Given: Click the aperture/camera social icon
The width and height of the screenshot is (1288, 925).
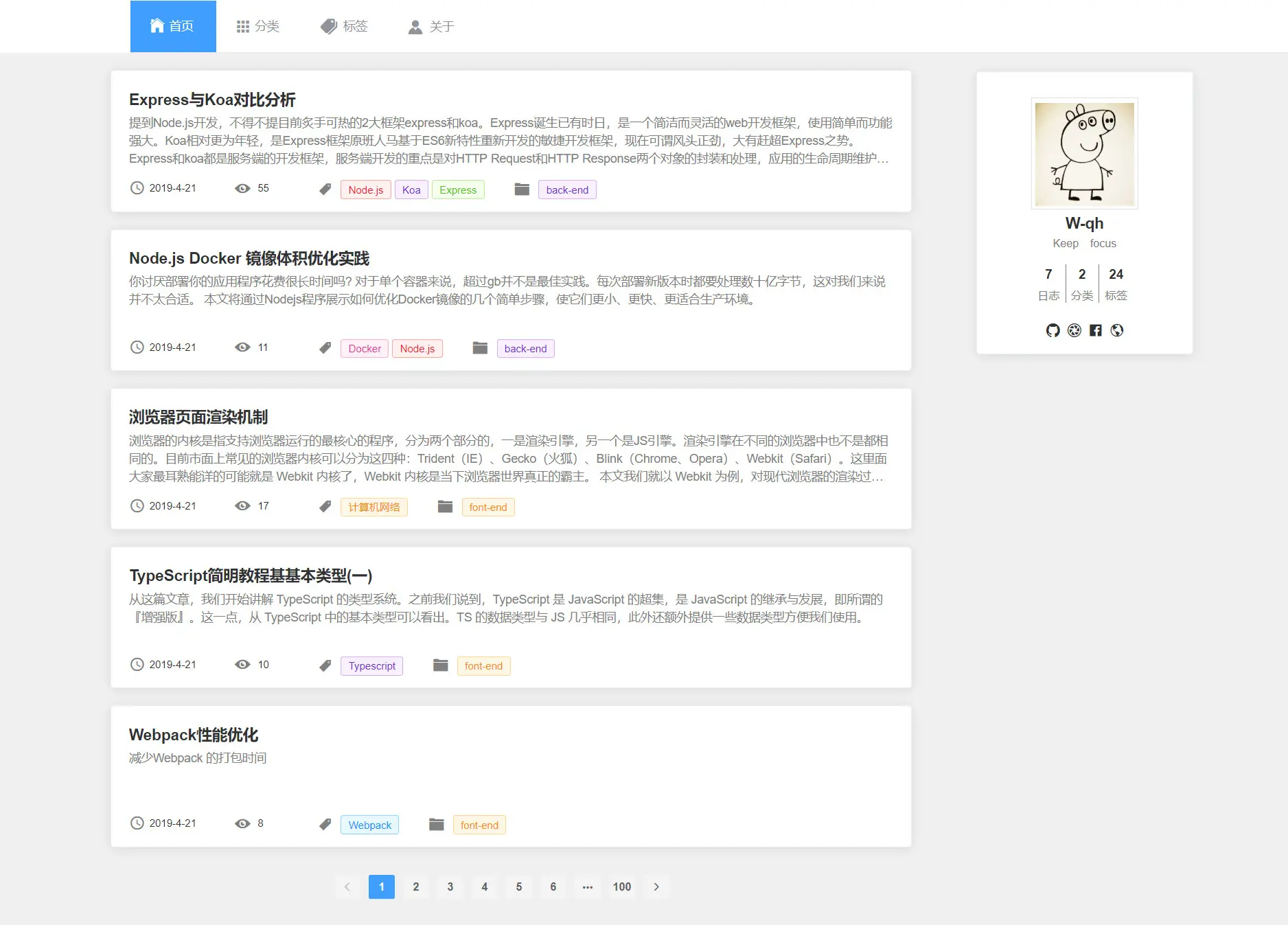Looking at the screenshot, I should (x=1074, y=330).
